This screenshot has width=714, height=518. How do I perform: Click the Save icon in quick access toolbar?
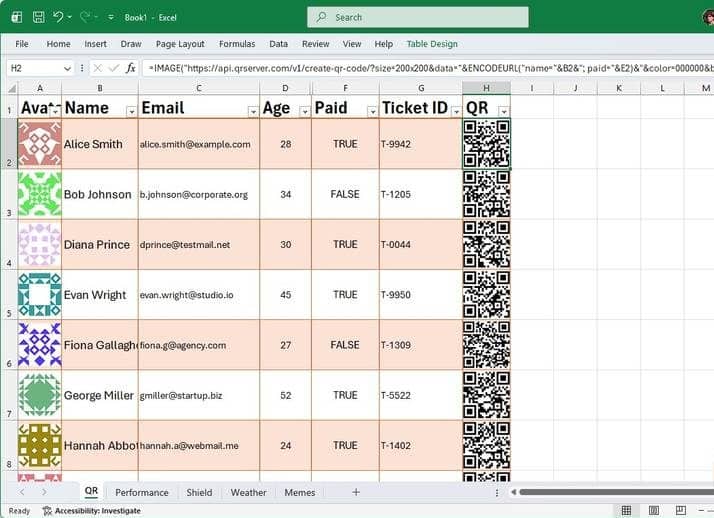click(x=39, y=17)
